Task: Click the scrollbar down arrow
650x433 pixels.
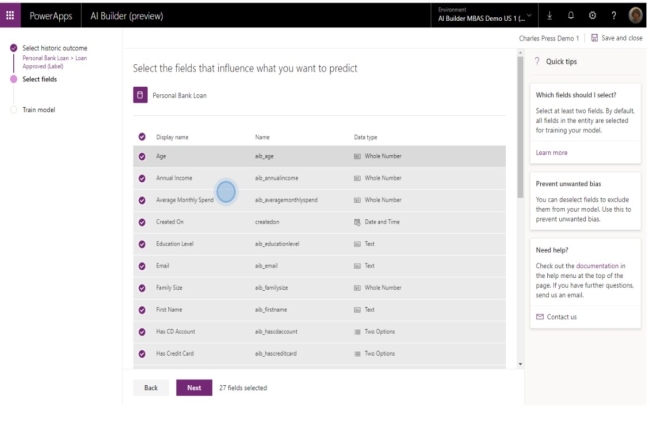Action: tap(520, 364)
